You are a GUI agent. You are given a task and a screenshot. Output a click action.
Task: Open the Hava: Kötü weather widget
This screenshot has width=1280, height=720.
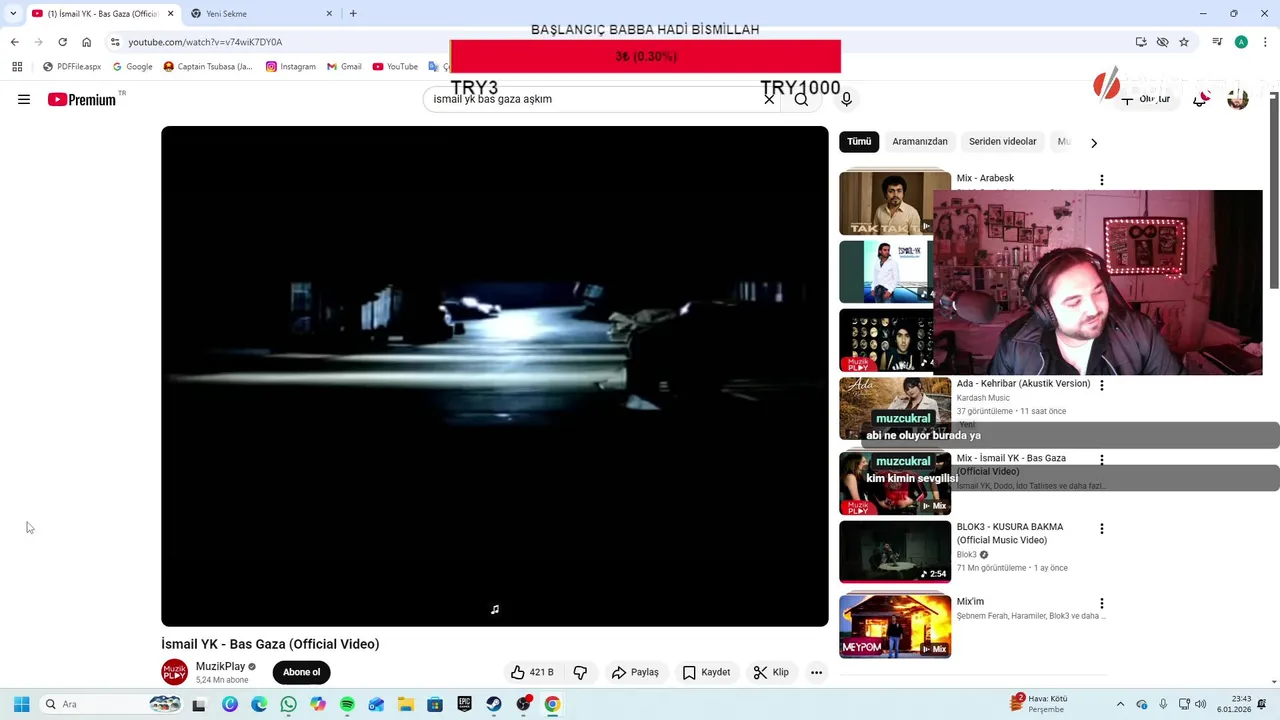coord(1039,704)
